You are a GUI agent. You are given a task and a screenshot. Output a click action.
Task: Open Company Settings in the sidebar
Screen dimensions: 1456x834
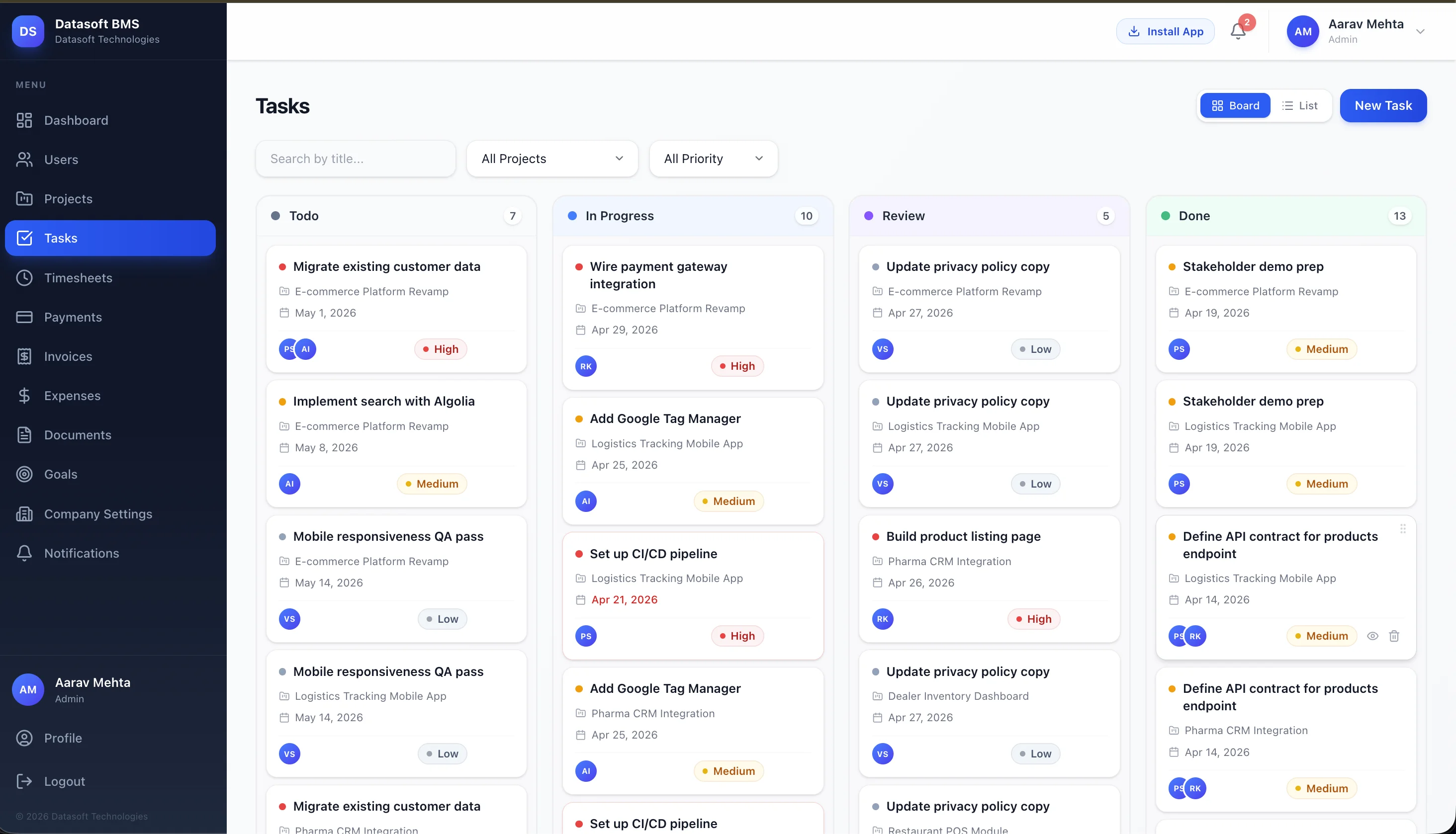[98, 514]
